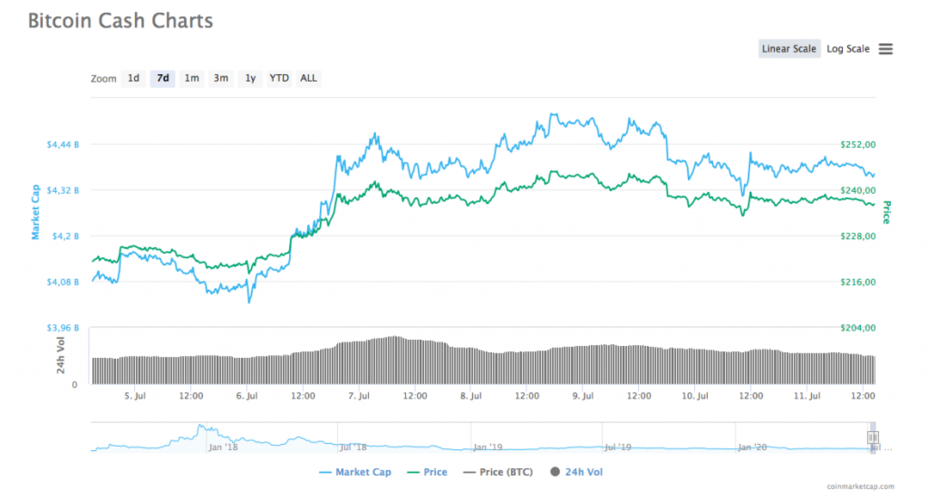This screenshot has height=500, width=928.
Task: Set zoom range to 1d
Action: [x=133, y=78]
